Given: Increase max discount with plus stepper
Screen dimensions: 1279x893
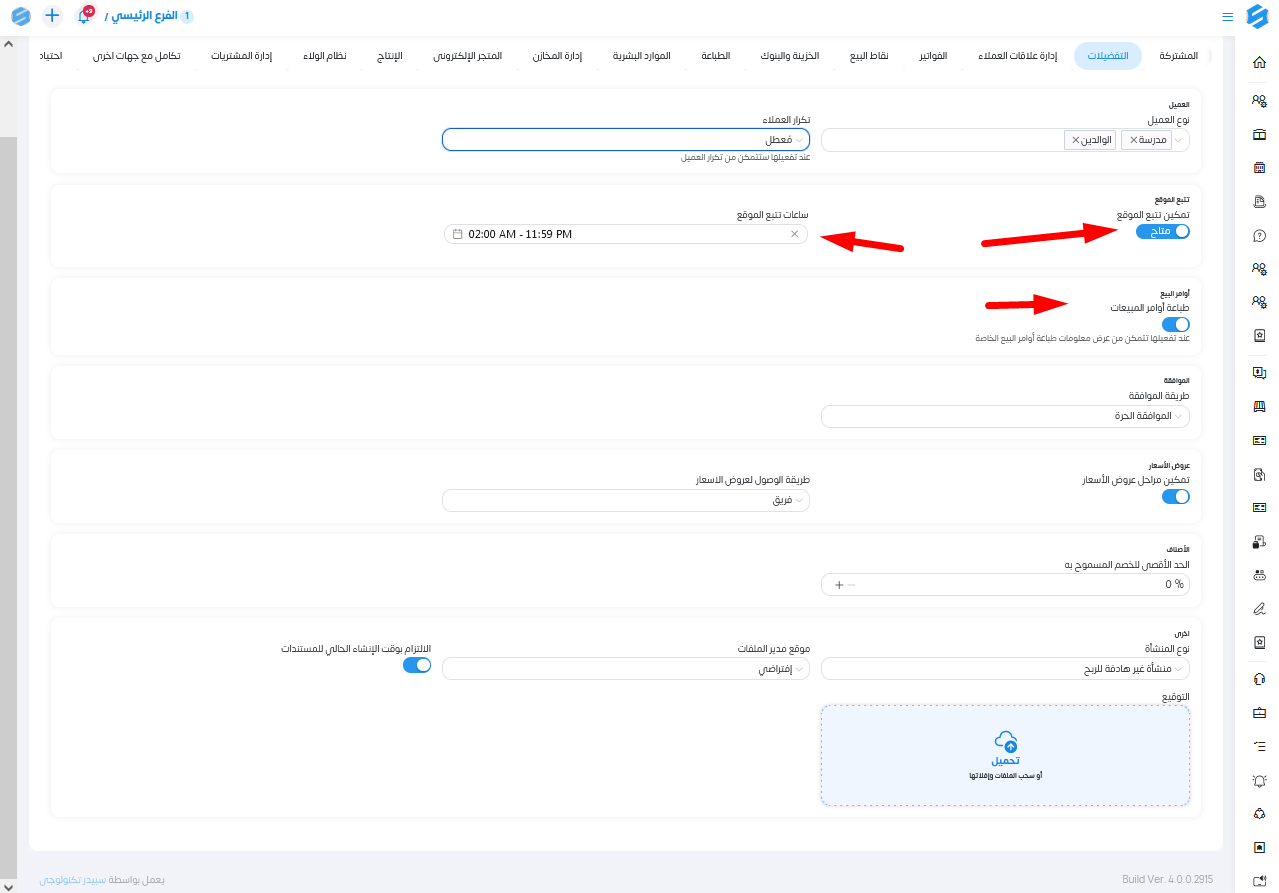Looking at the screenshot, I should click(x=838, y=584).
